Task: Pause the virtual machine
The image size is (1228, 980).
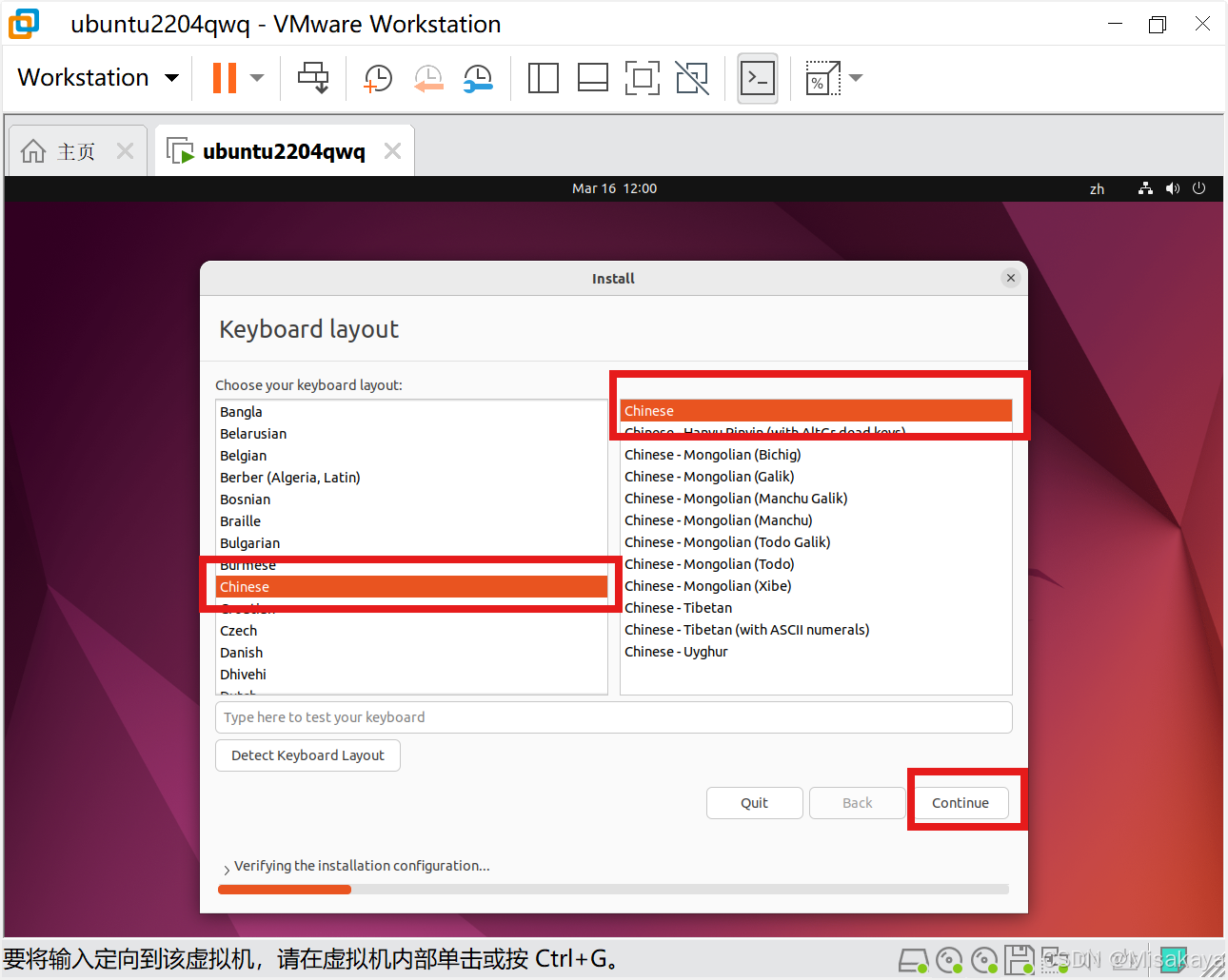Action: coord(225,78)
